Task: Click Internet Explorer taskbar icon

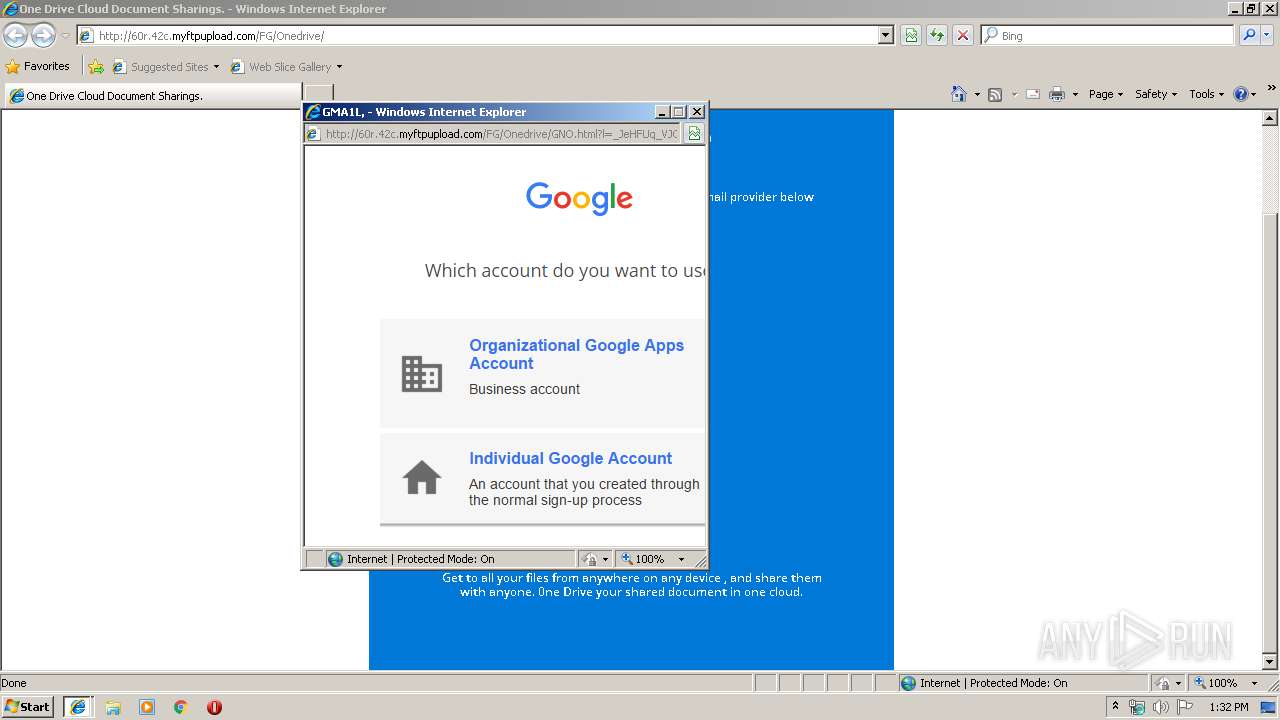Action: pyautogui.click(x=78, y=707)
